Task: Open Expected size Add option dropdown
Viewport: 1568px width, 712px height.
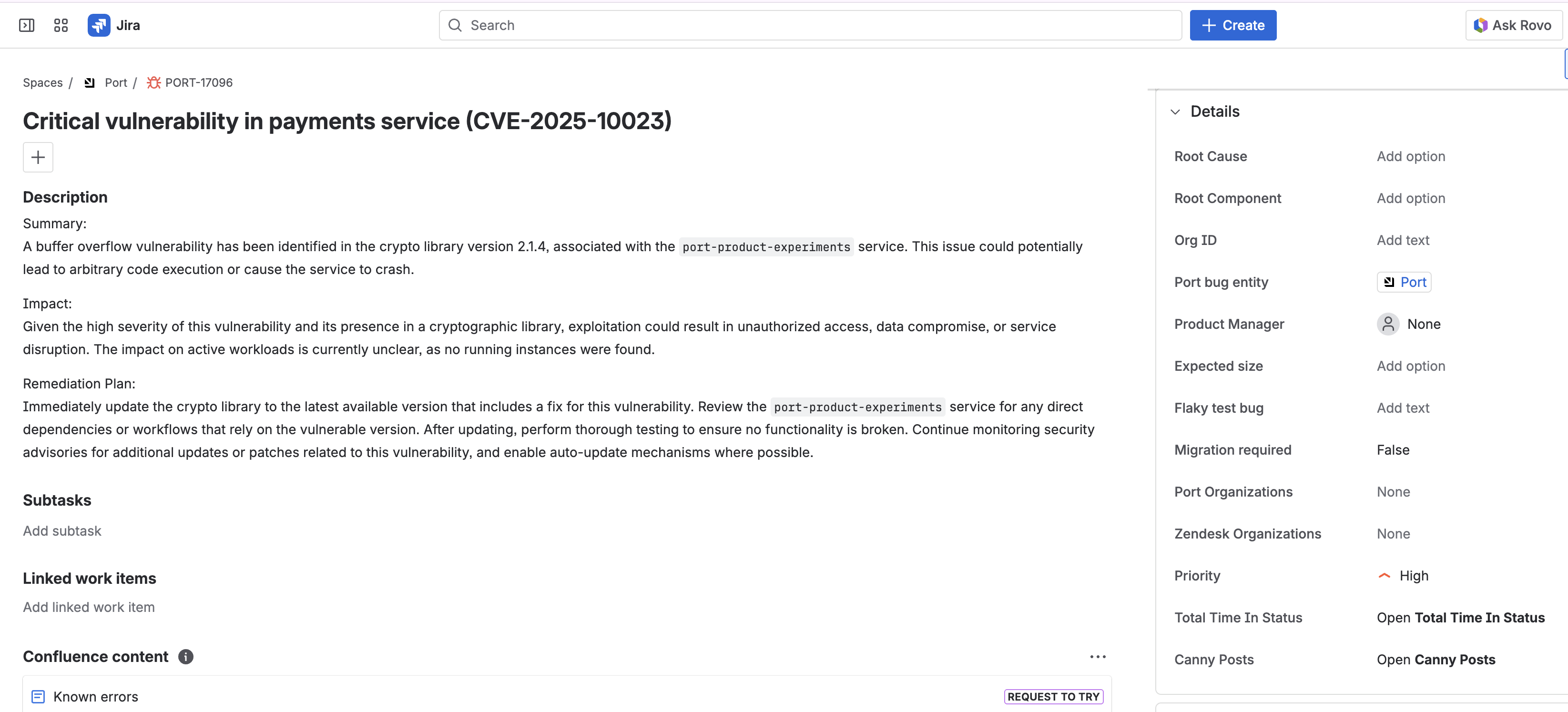Action: pyautogui.click(x=1410, y=366)
